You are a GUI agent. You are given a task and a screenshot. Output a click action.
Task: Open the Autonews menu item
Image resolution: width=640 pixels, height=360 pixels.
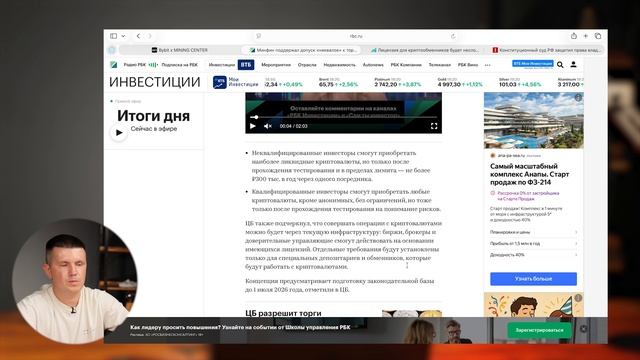373,64
